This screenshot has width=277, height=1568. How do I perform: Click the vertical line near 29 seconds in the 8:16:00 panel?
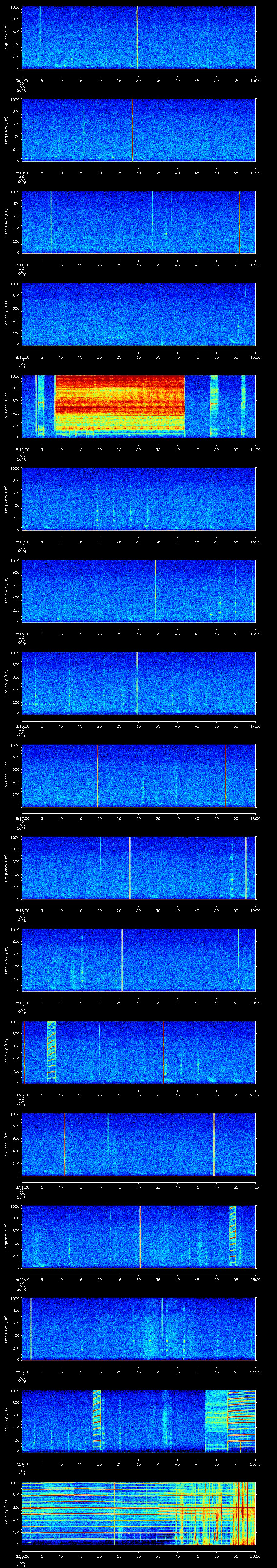[x=136, y=682]
